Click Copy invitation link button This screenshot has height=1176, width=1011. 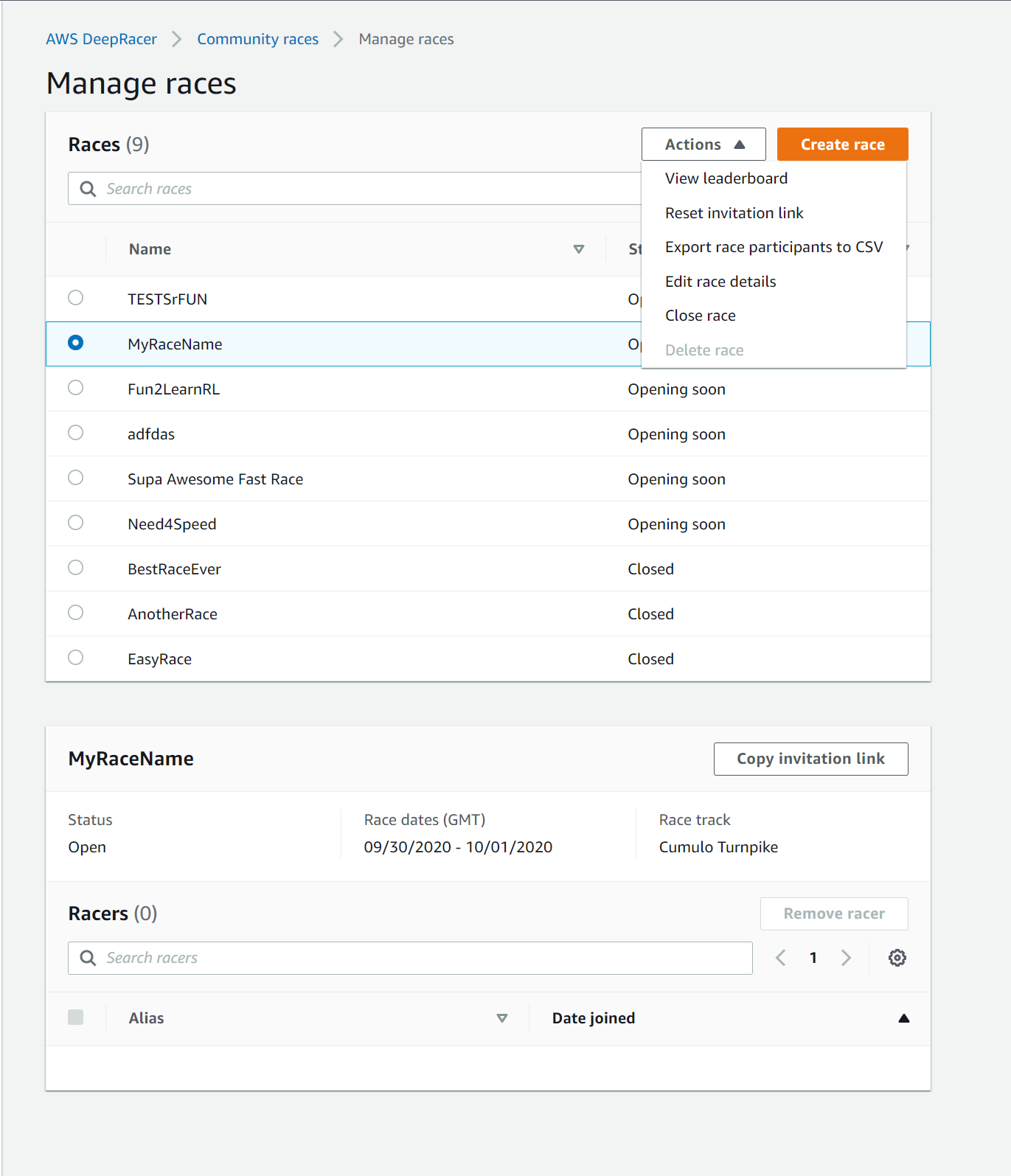tap(810, 759)
